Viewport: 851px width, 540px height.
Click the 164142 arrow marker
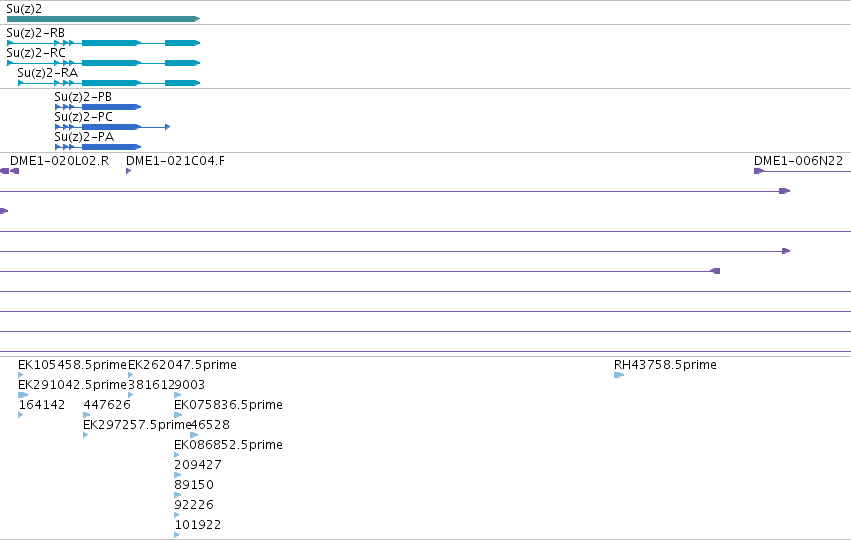[21, 415]
